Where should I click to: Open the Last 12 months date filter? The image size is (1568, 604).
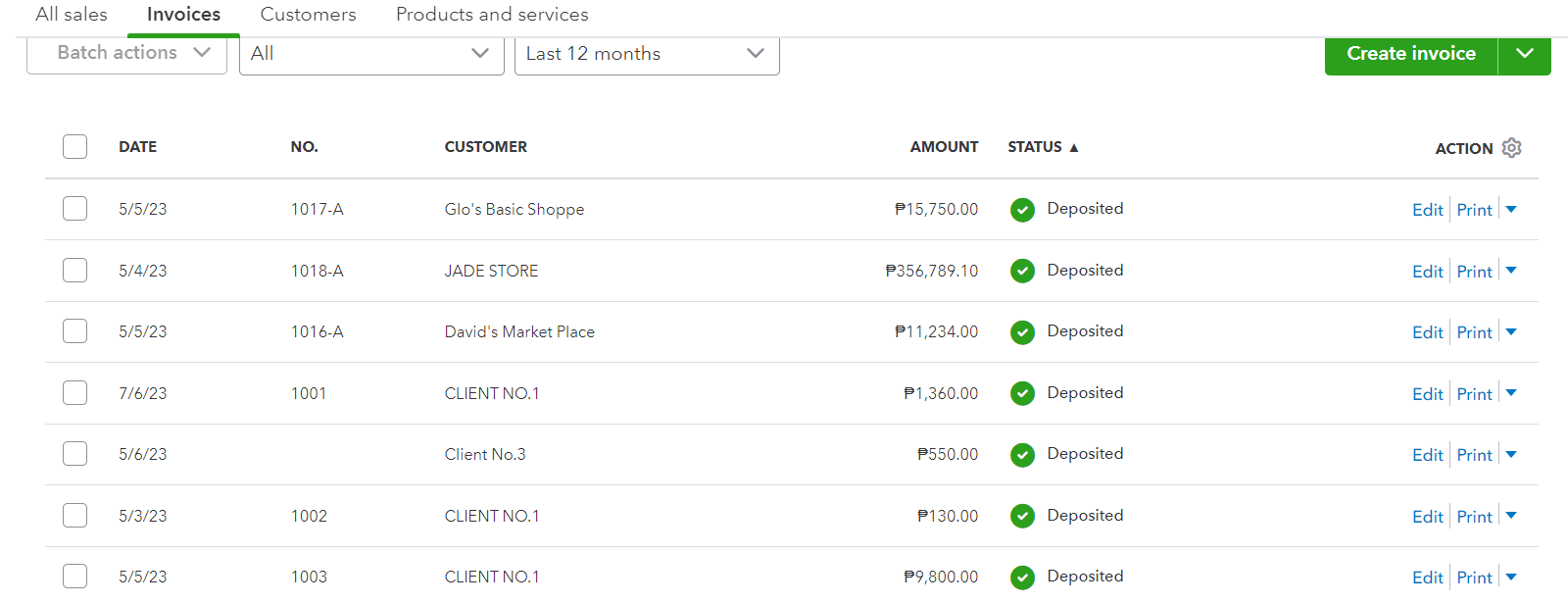pos(646,54)
